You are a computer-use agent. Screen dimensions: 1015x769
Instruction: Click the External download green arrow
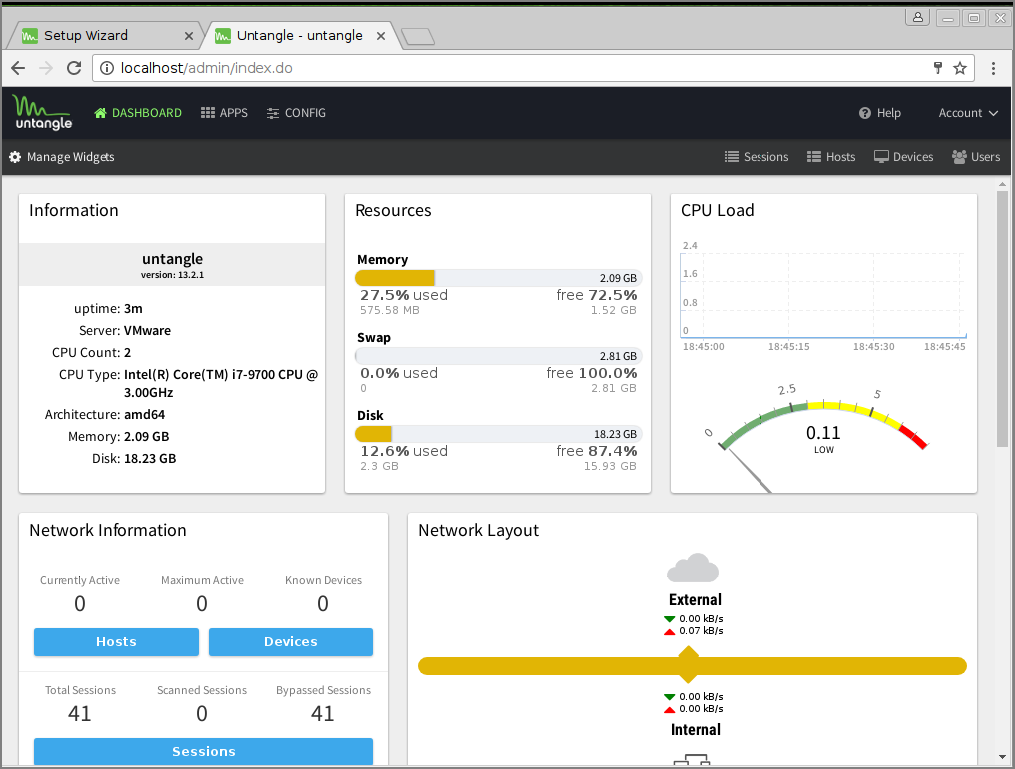click(x=669, y=619)
